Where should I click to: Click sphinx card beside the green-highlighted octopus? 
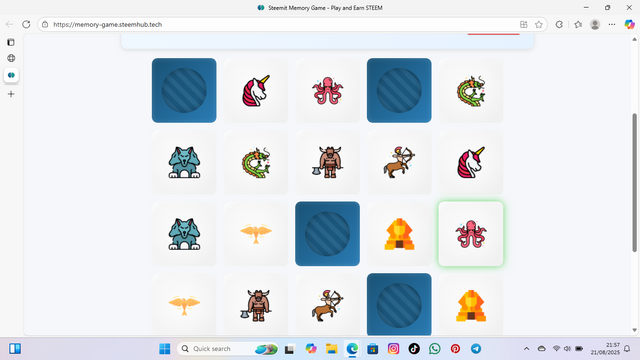pos(399,233)
